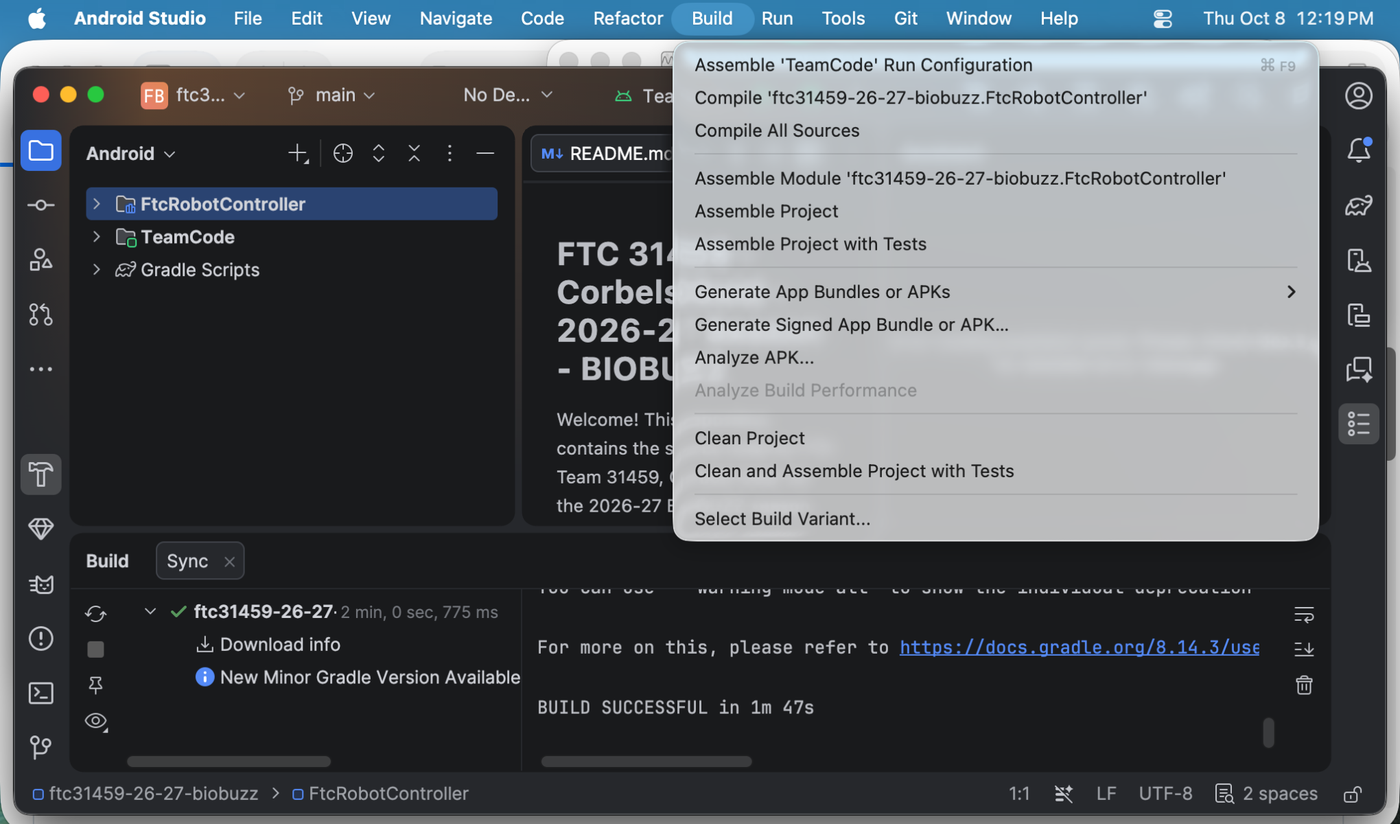Open the Logcat cat icon
The image size is (1400, 824).
(41, 584)
